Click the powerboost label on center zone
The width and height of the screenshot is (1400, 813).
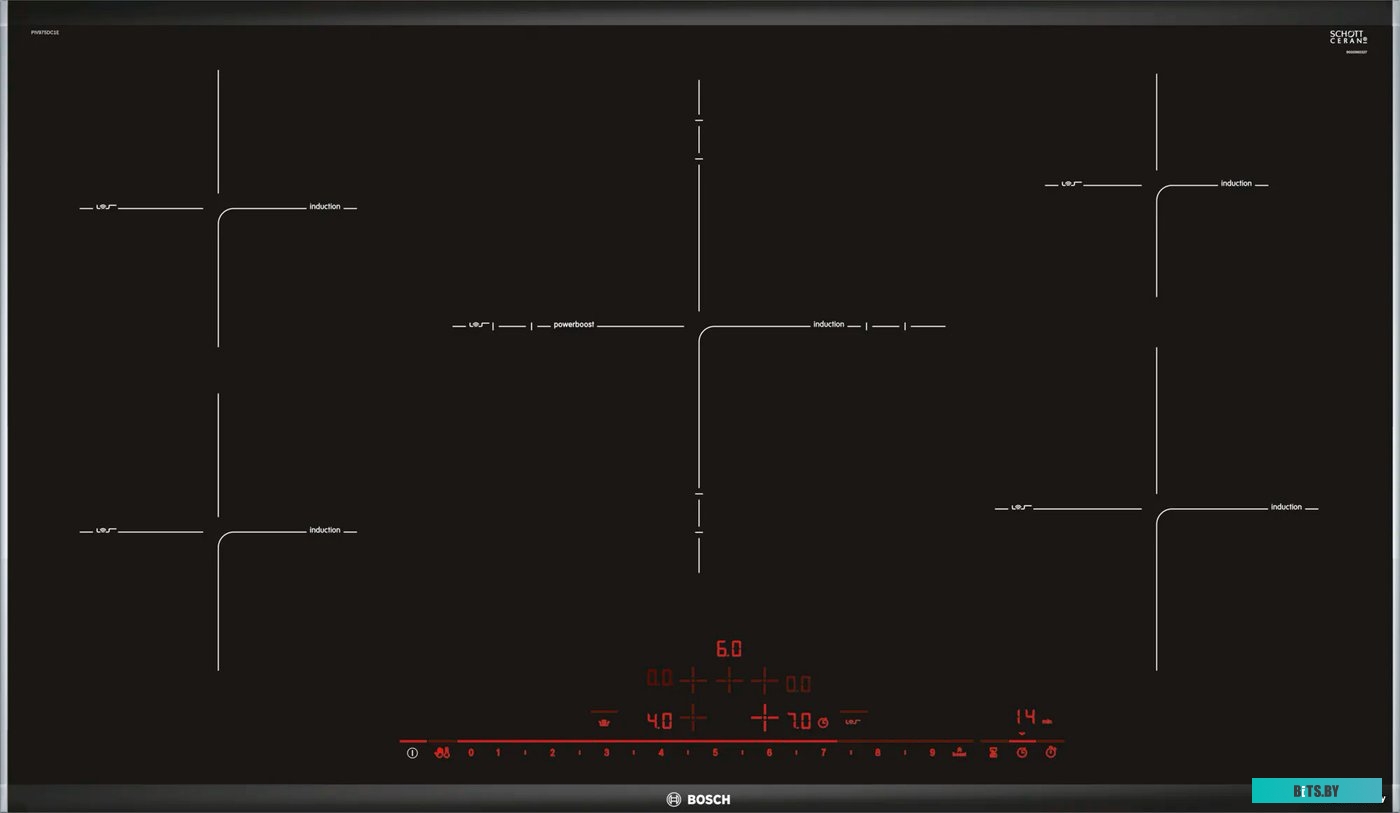pyautogui.click(x=573, y=325)
